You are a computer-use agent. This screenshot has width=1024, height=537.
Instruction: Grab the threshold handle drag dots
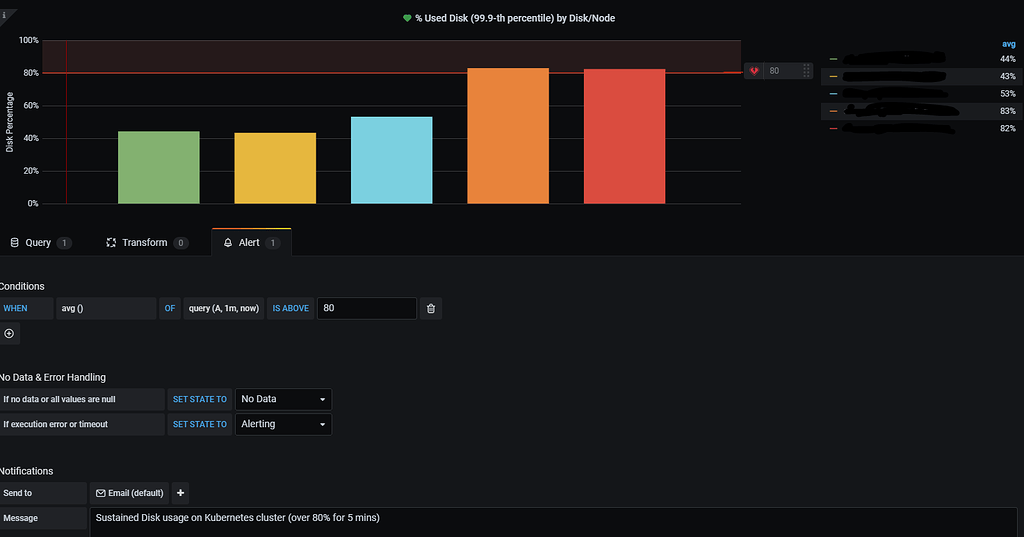coord(807,71)
